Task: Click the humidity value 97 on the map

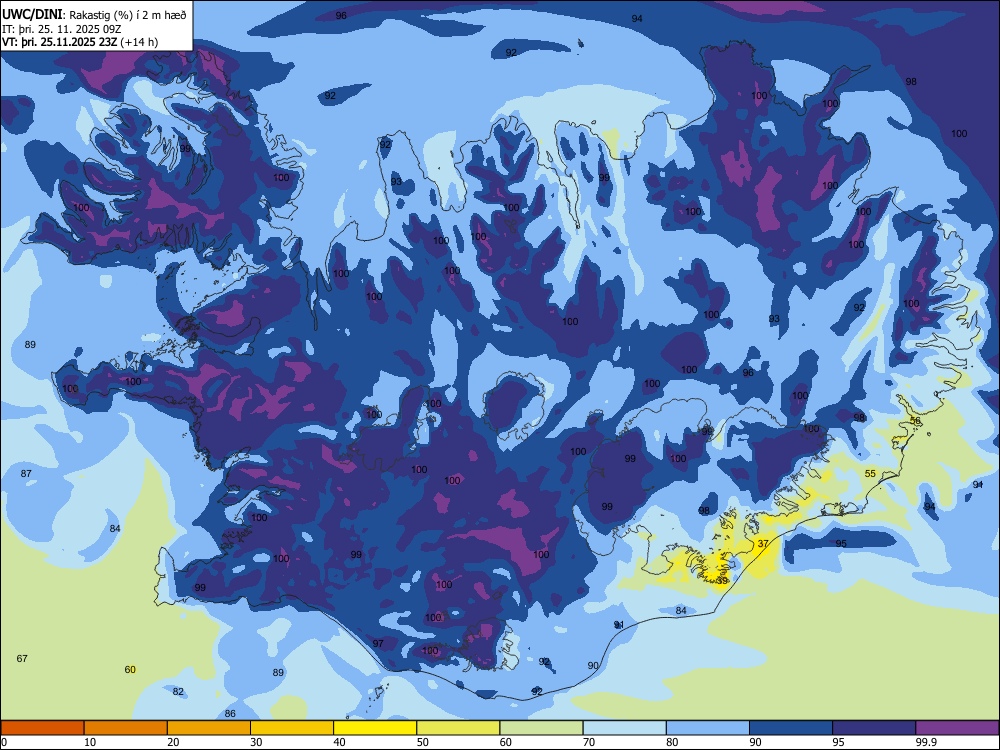Action: 378,643
